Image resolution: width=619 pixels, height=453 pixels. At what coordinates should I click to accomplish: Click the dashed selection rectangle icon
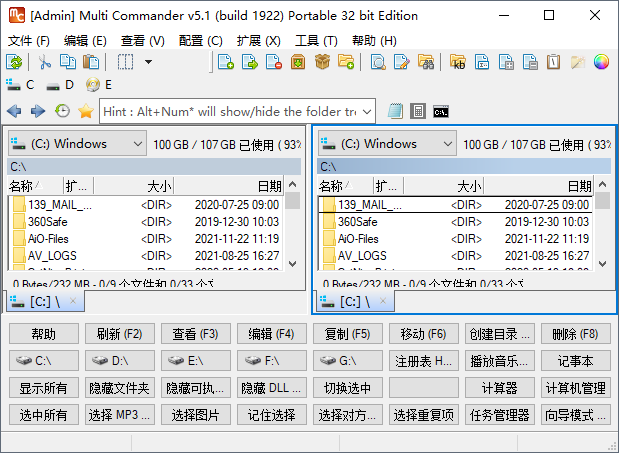125,62
